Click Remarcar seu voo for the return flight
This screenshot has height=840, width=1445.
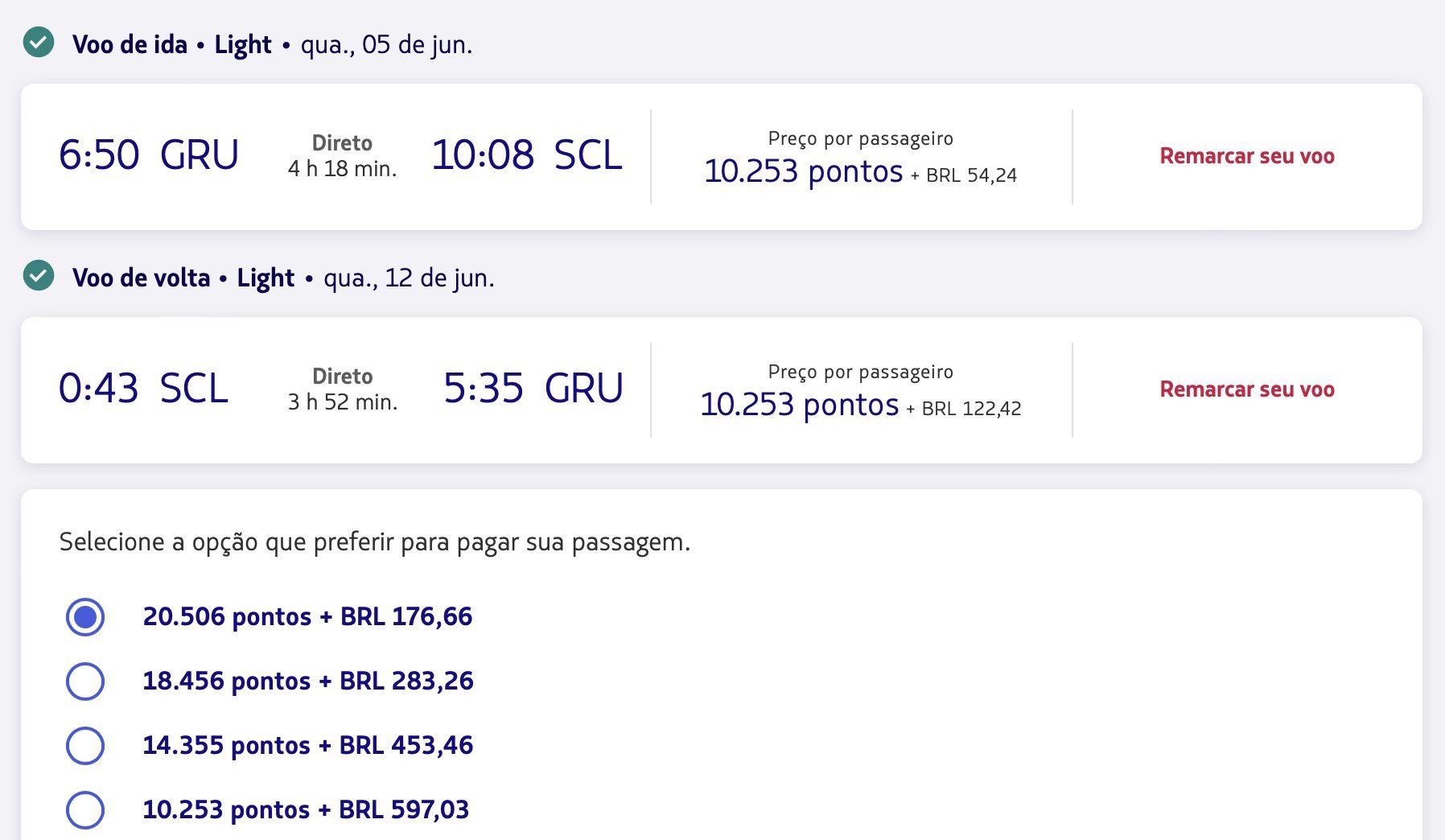[1247, 389]
